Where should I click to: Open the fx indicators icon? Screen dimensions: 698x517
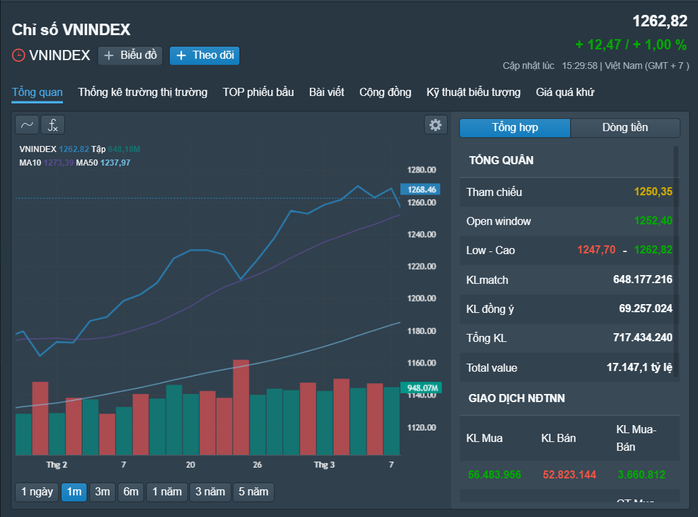[x=53, y=125]
